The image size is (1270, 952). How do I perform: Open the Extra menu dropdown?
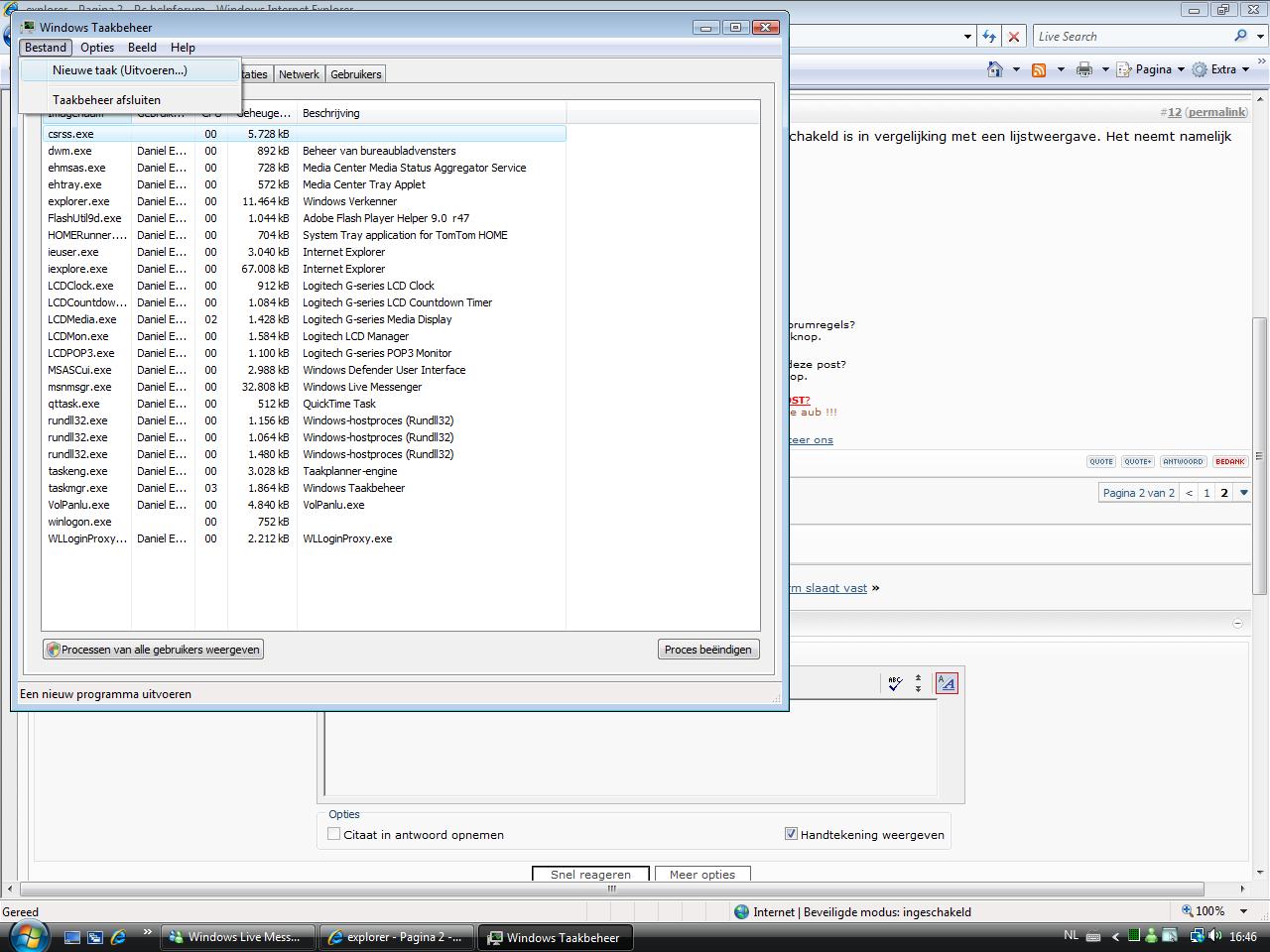pos(1220,69)
